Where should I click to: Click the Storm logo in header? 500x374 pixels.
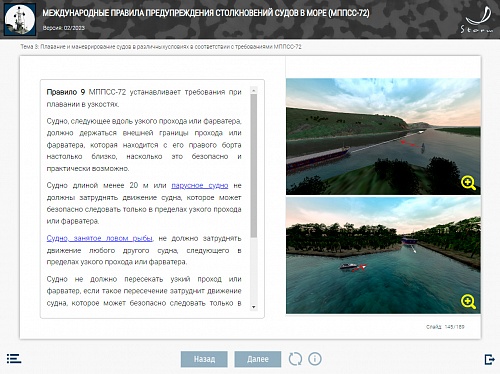(477, 20)
